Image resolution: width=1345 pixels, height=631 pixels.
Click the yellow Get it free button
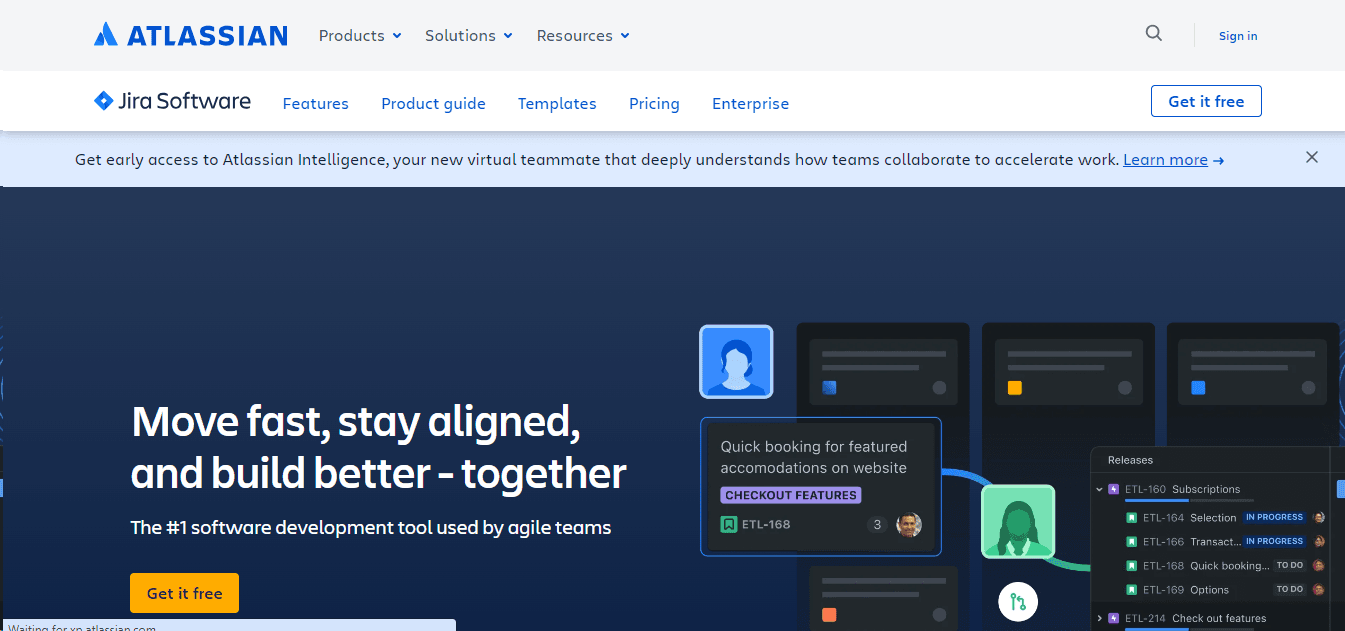click(x=184, y=593)
